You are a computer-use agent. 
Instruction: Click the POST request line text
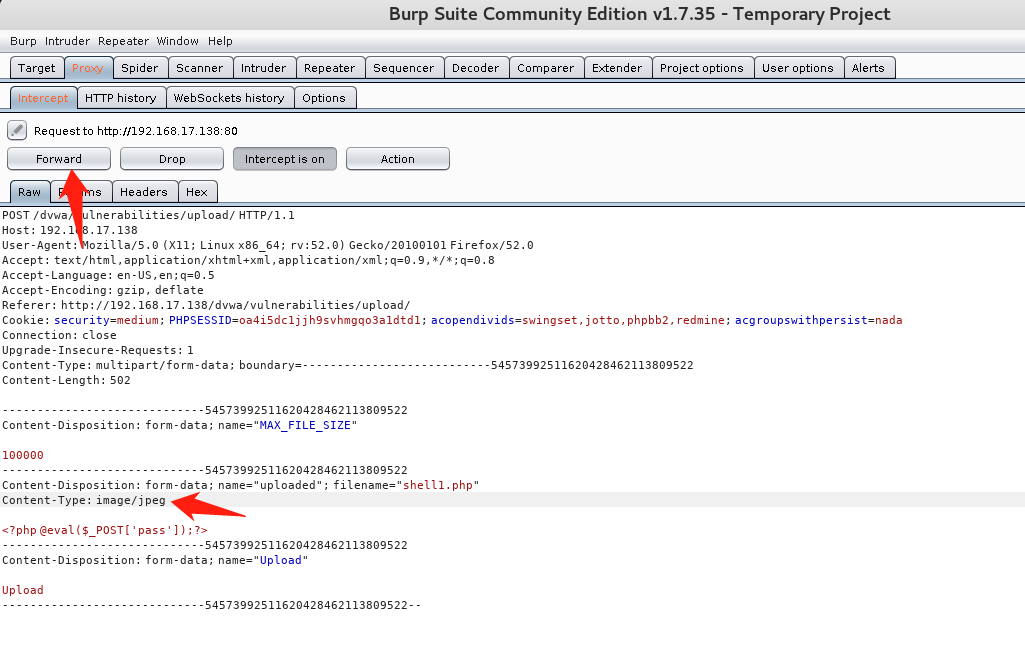(x=148, y=215)
